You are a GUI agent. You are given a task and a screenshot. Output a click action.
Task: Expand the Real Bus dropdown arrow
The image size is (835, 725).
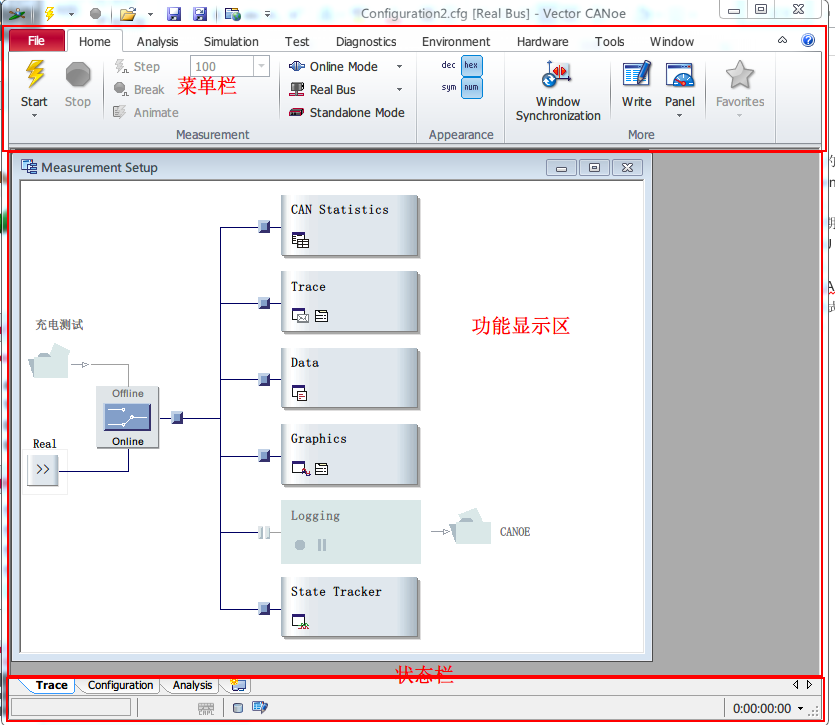(399, 90)
